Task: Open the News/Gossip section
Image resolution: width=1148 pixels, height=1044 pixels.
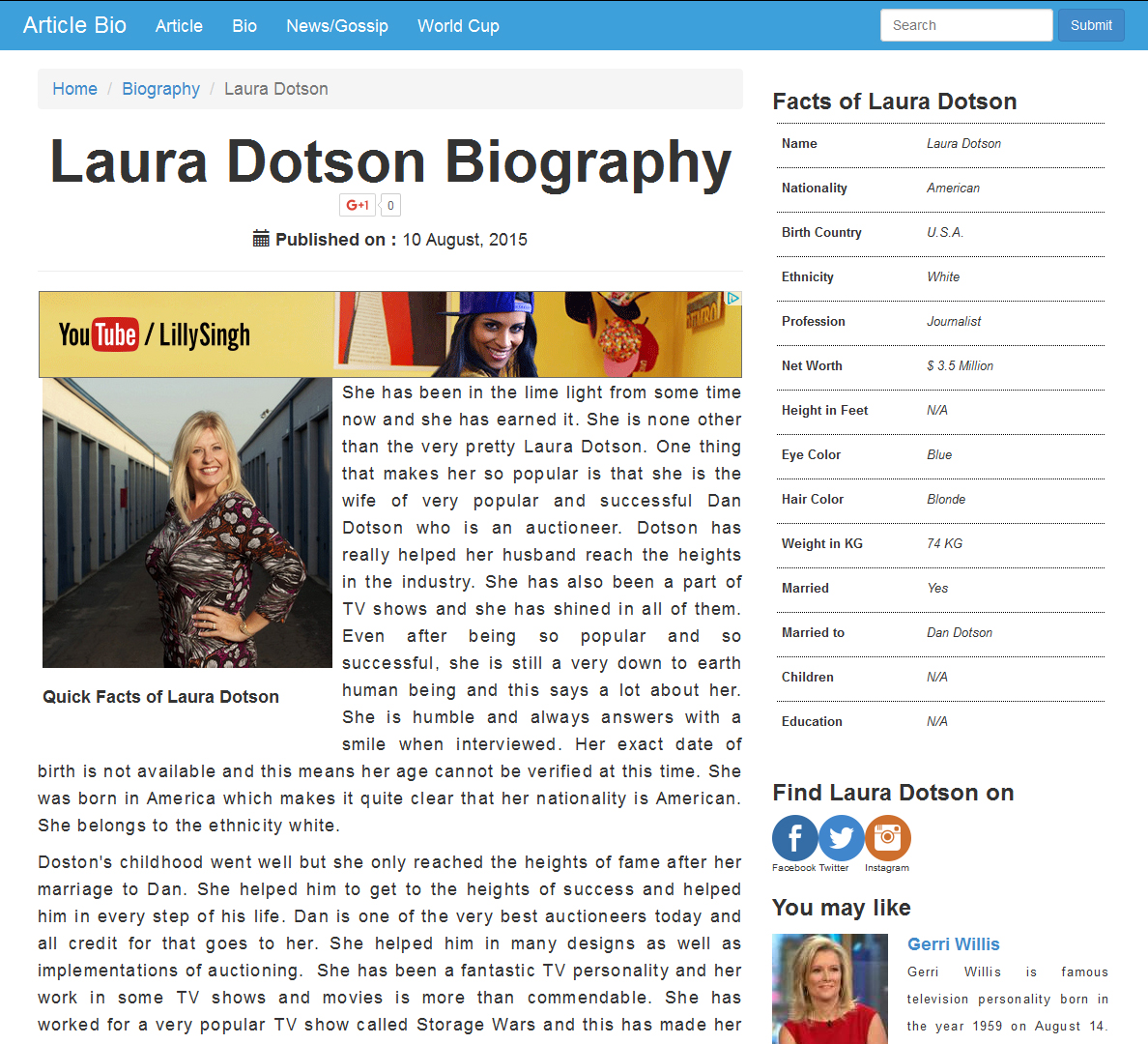Action: 337,26
